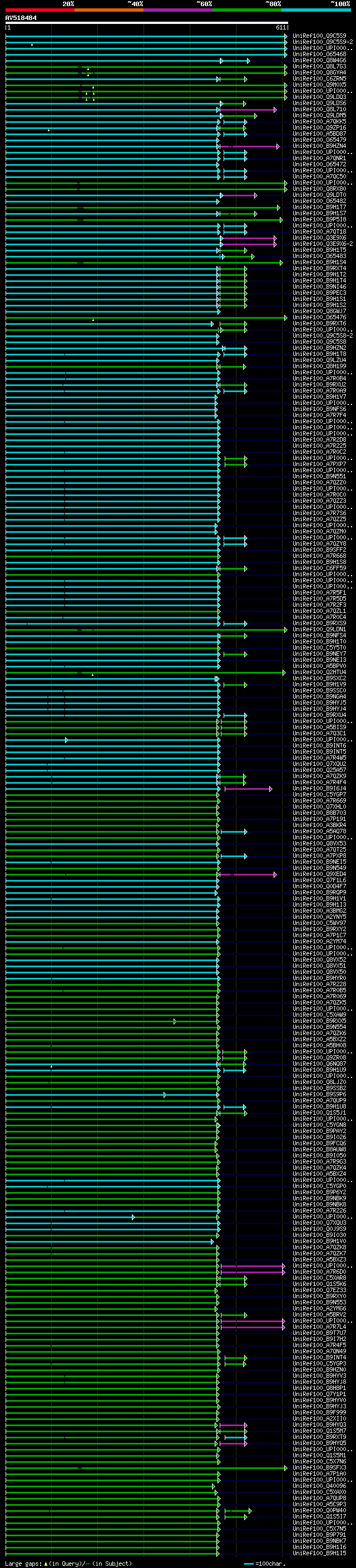Open hit UniRef100_B9I6J4
Viewport: 356px width, 1568px height.
click(x=319, y=788)
